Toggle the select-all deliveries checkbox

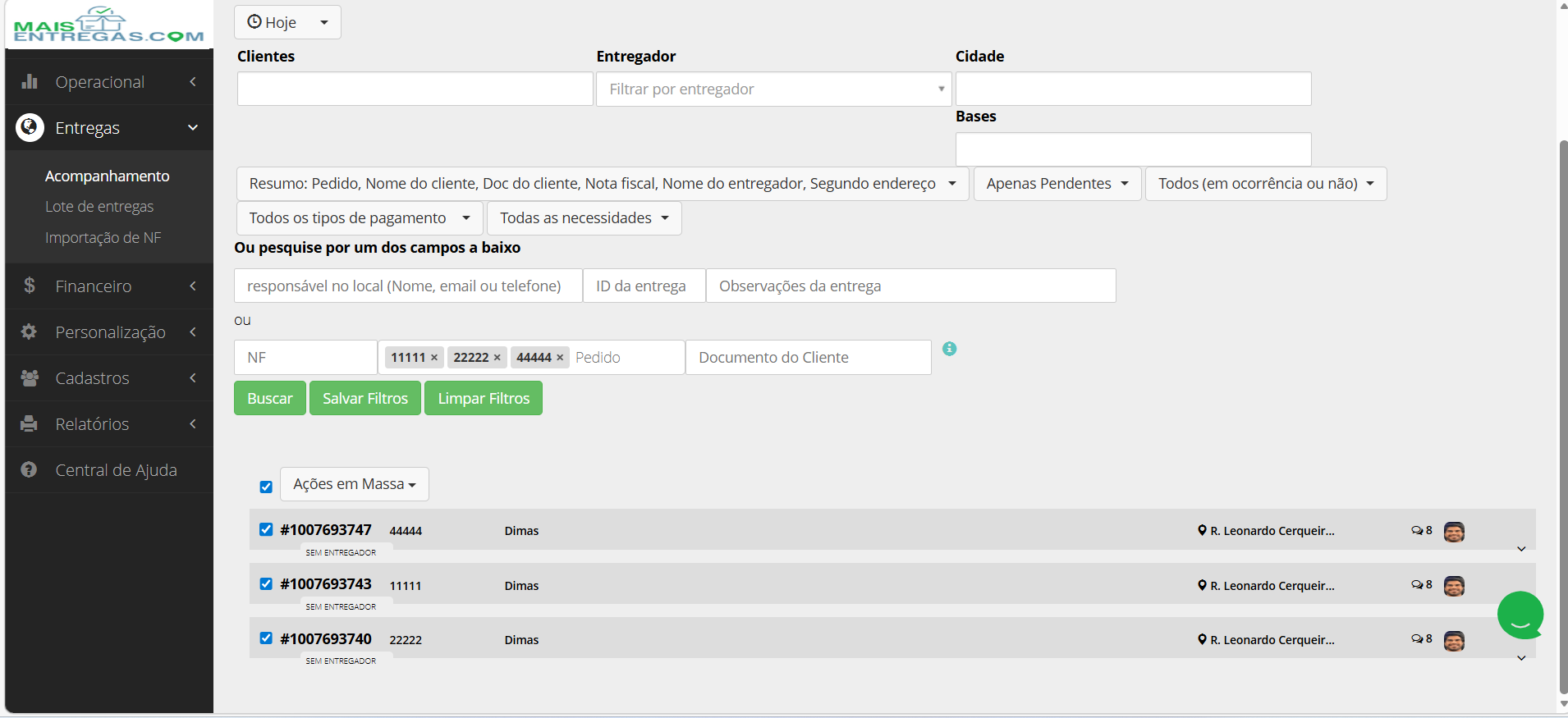[x=266, y=487]
